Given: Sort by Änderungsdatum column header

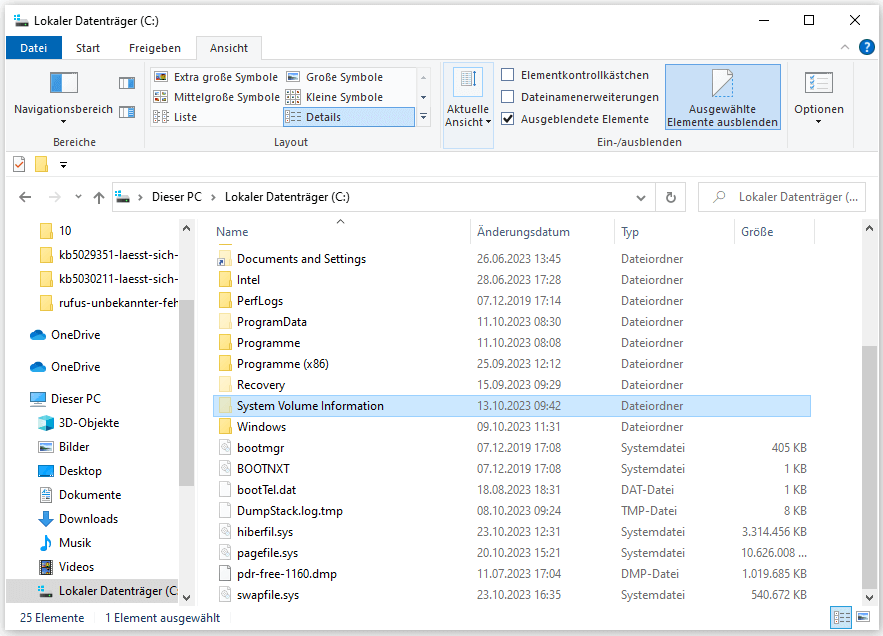Looking at the screenshot, I should click(x=523, y=232).
